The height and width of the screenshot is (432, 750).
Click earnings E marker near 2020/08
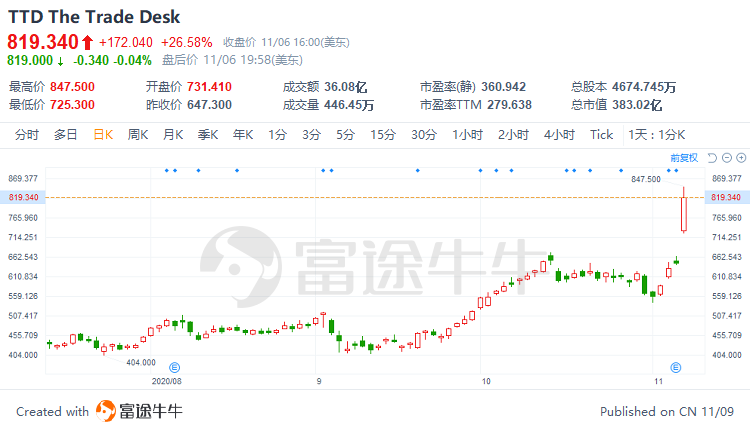point(175,367)
